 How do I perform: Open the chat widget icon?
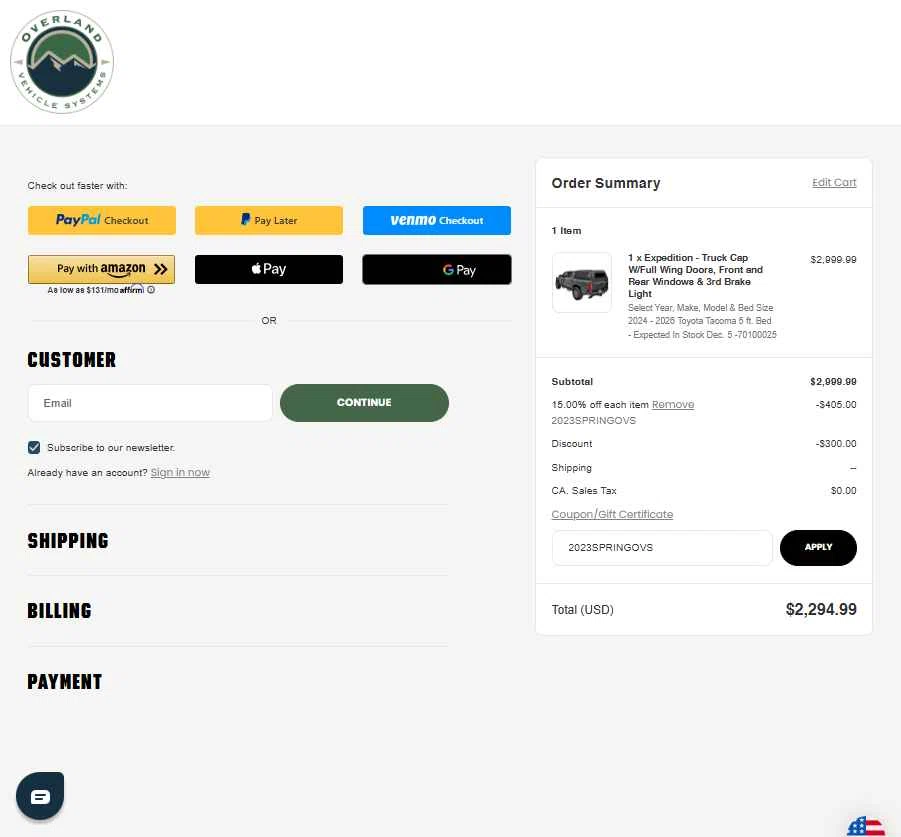(x=40, y=796)
